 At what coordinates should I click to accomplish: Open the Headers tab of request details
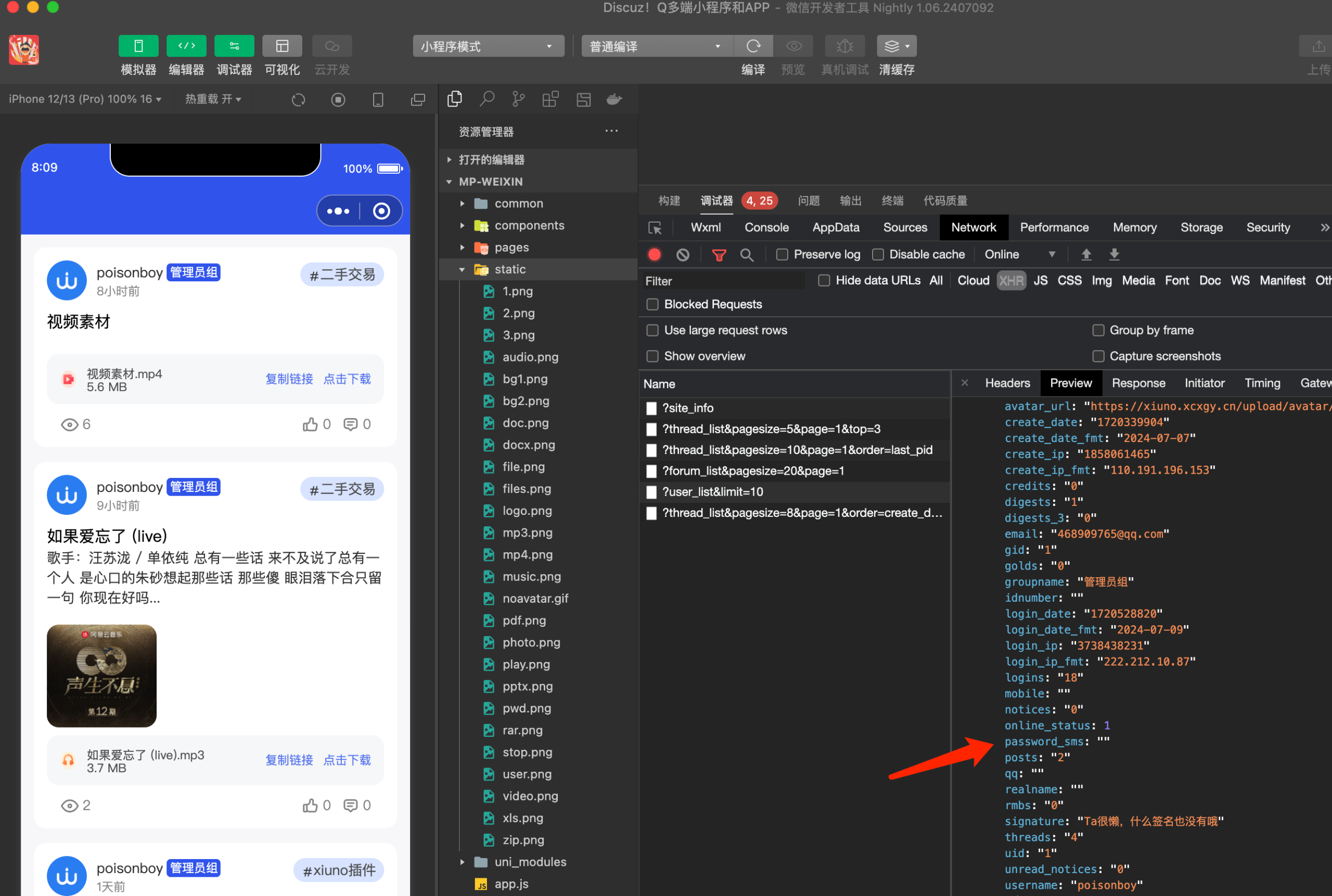tap(1007, 383)
